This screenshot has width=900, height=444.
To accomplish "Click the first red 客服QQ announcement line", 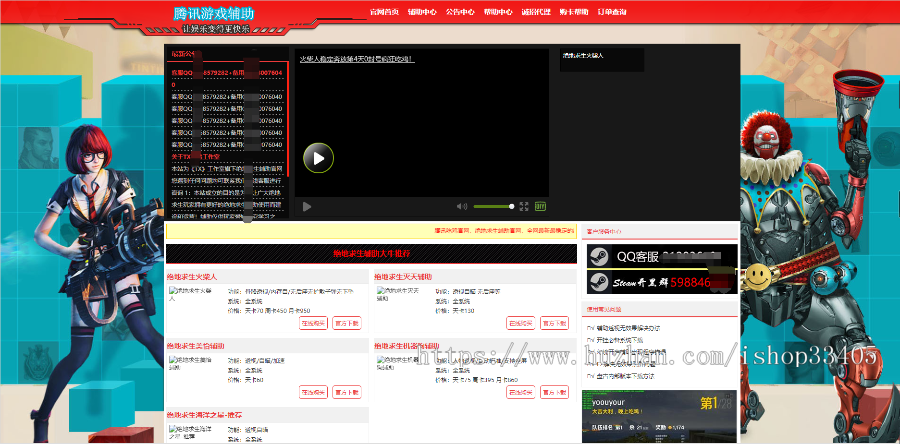I will tap(227, 79).
